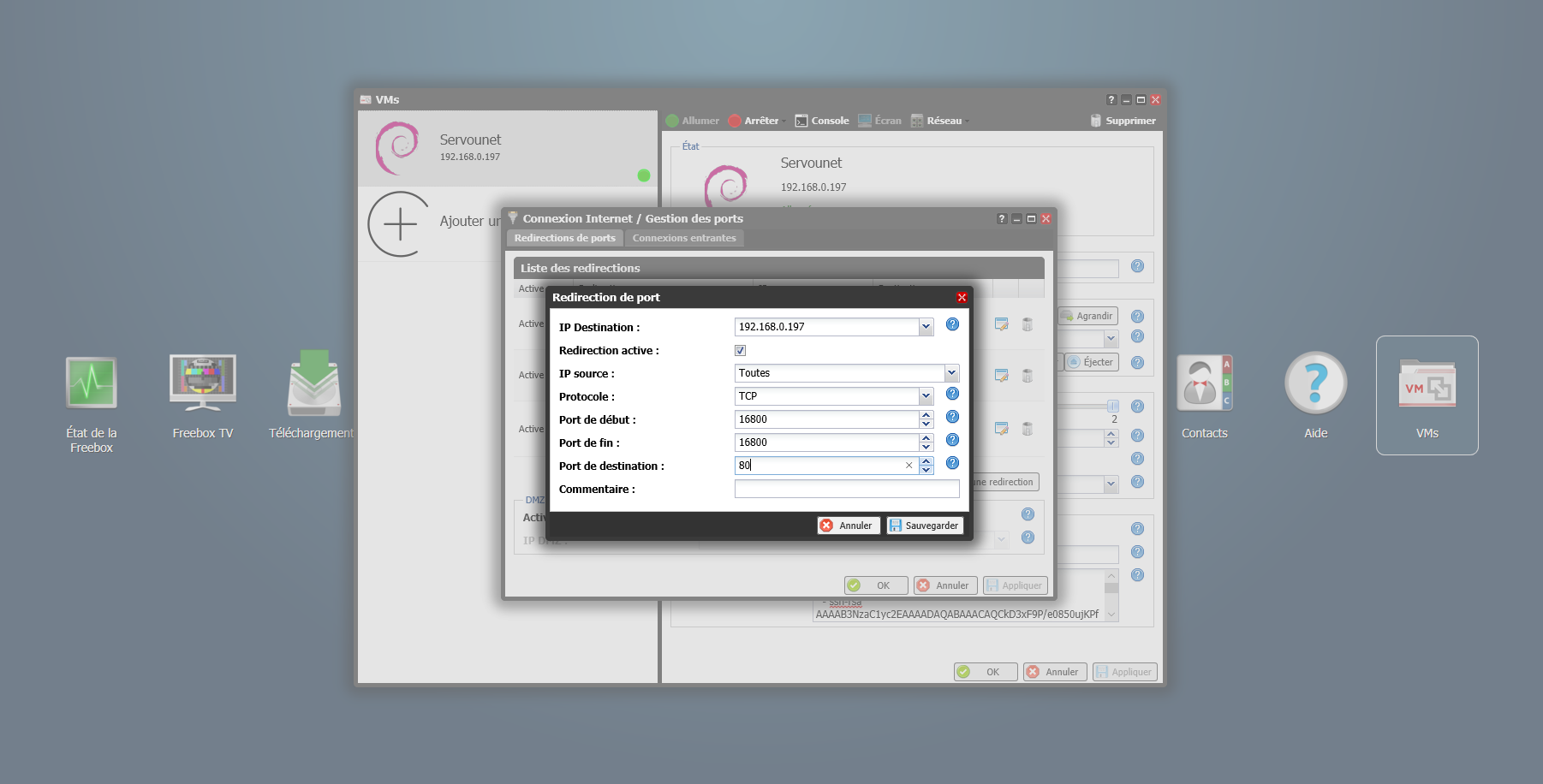This screenshot has height=784, width=1543.
Task: Click into the Port de fin field
Action: 826,442
